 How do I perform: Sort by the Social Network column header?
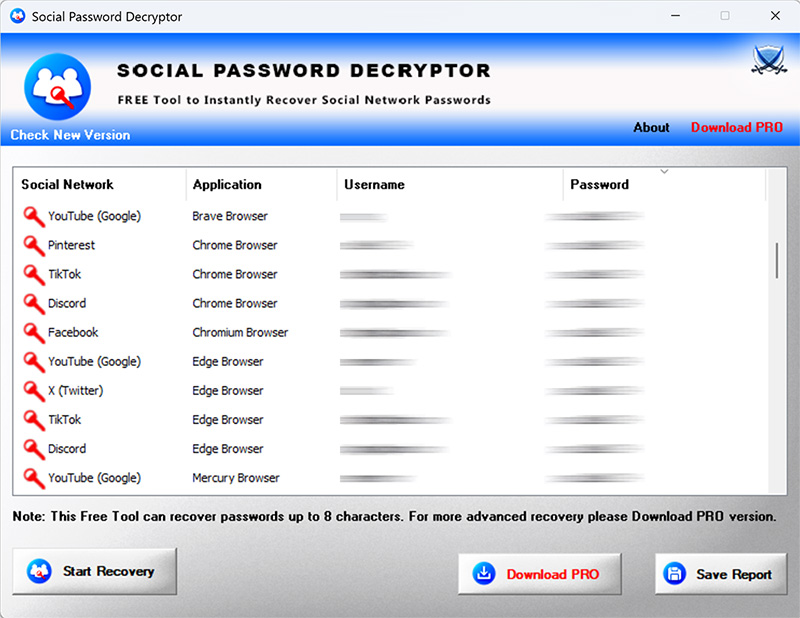click(68, 185)
